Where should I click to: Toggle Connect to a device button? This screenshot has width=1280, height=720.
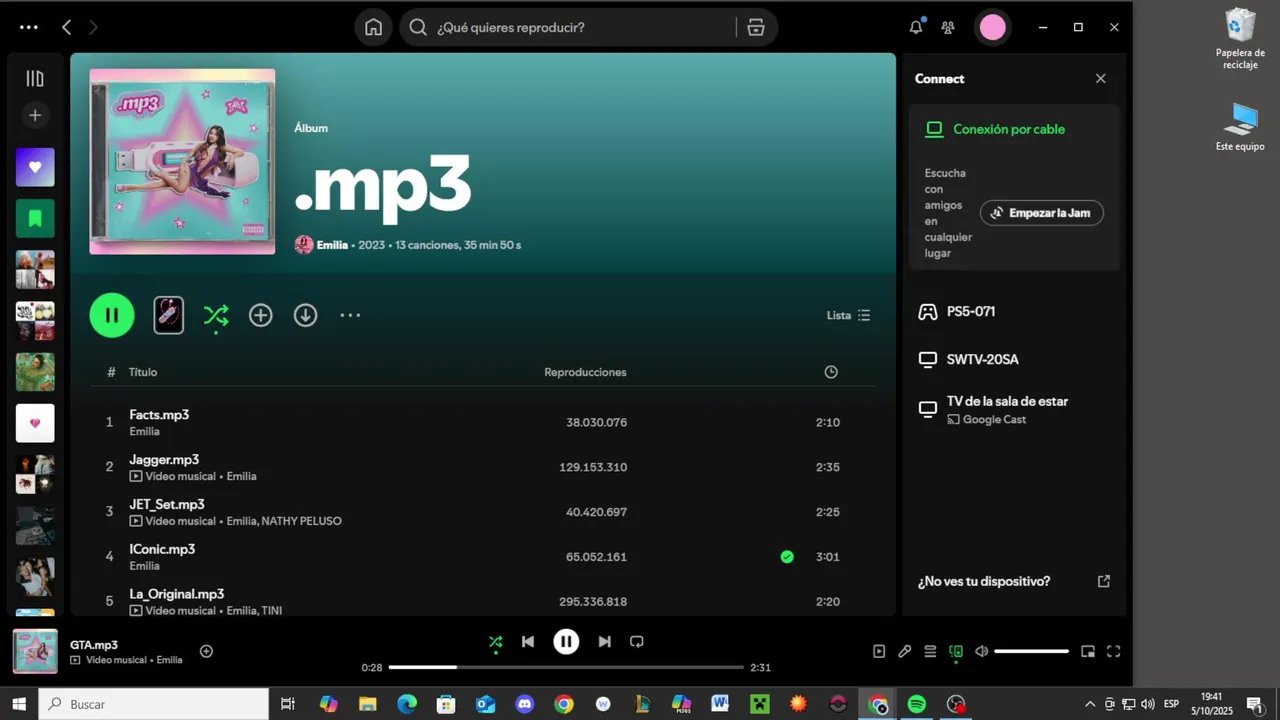click(956, 651)
